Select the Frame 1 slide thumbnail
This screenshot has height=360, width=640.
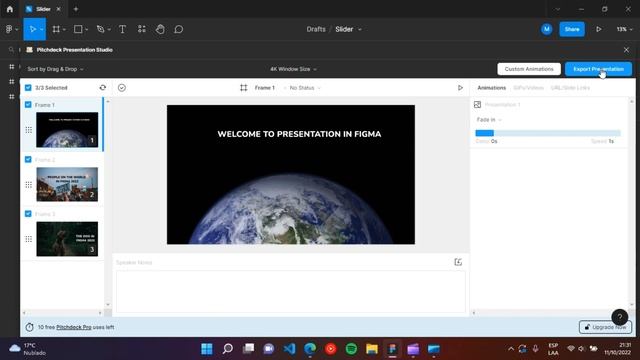(x=67, y=130)
